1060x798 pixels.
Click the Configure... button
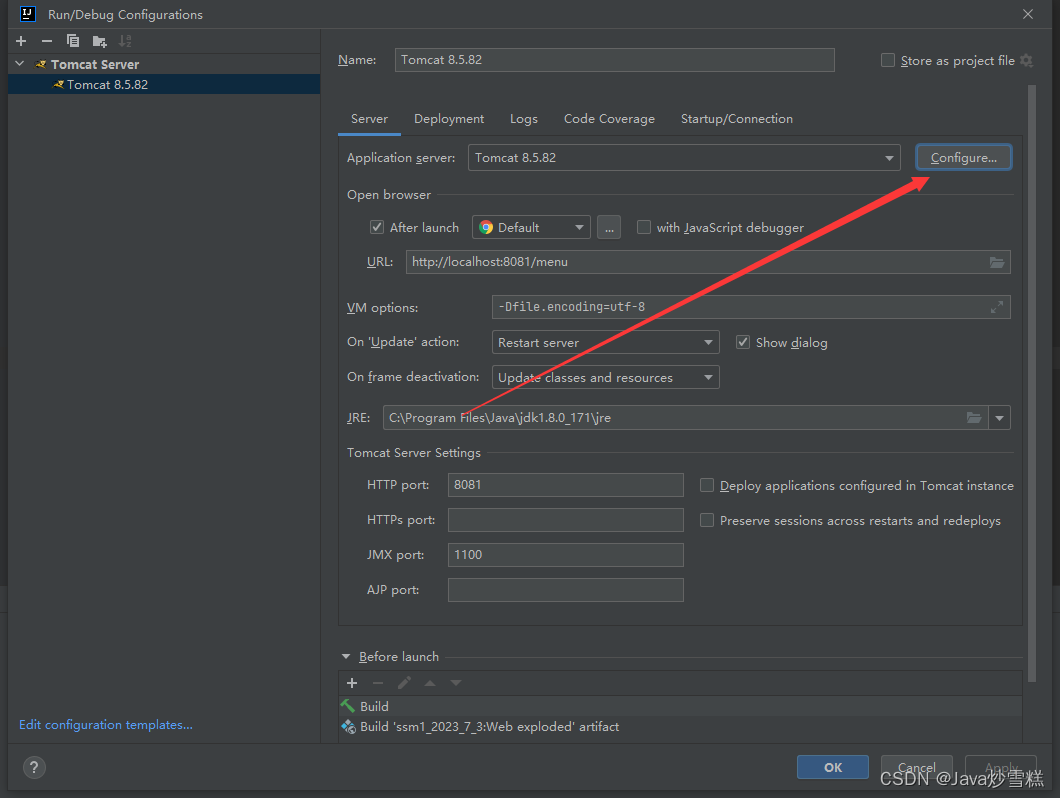coord(963,158)
